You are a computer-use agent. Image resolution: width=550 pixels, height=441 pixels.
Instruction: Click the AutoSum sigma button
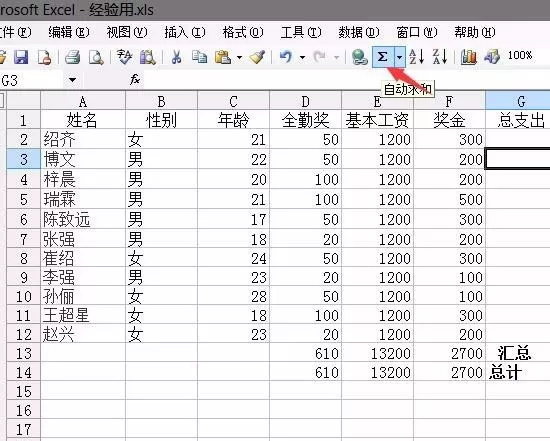tap(383, 56)
